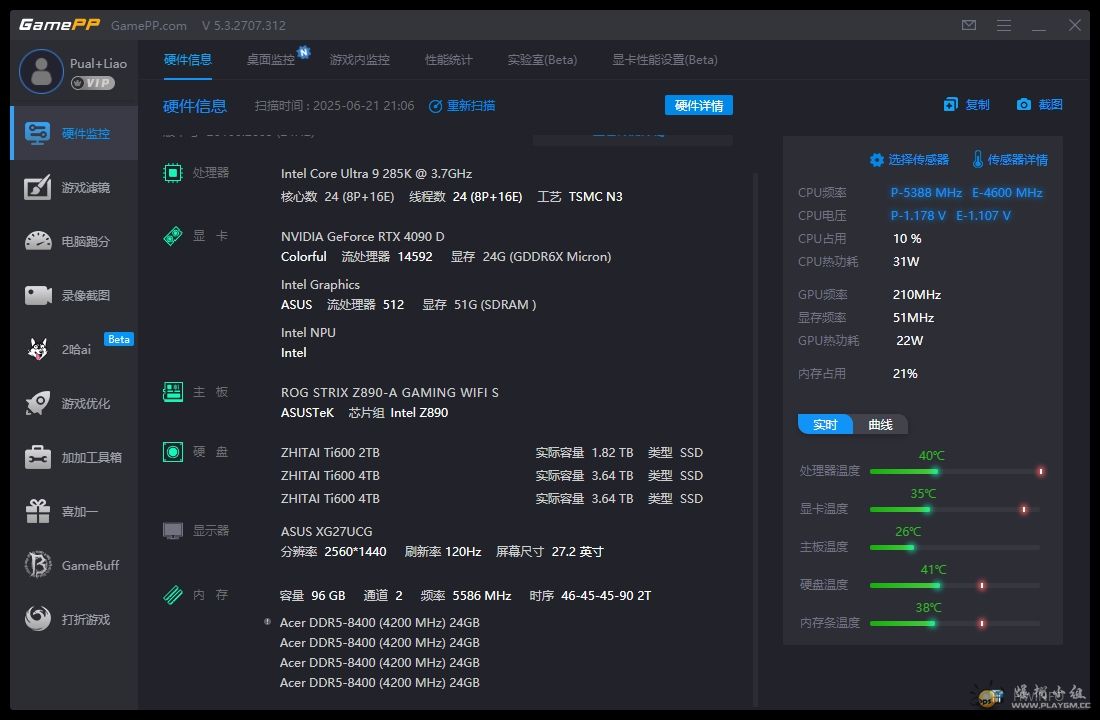Click the monitor display icon
Viewport: 1100px width, 720px height.
tap(173, 531)
